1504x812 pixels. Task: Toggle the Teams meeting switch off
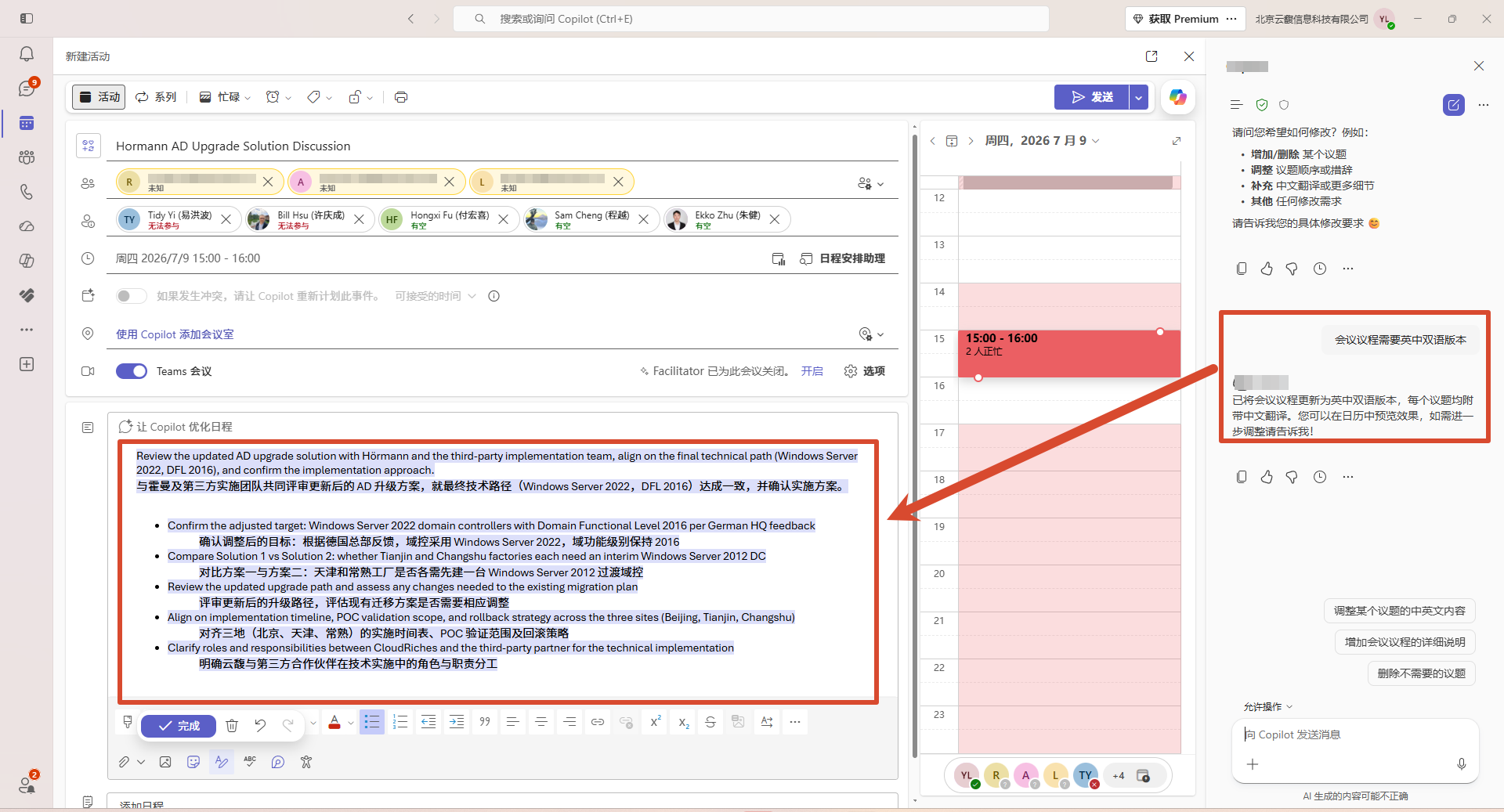click(132, 371)
